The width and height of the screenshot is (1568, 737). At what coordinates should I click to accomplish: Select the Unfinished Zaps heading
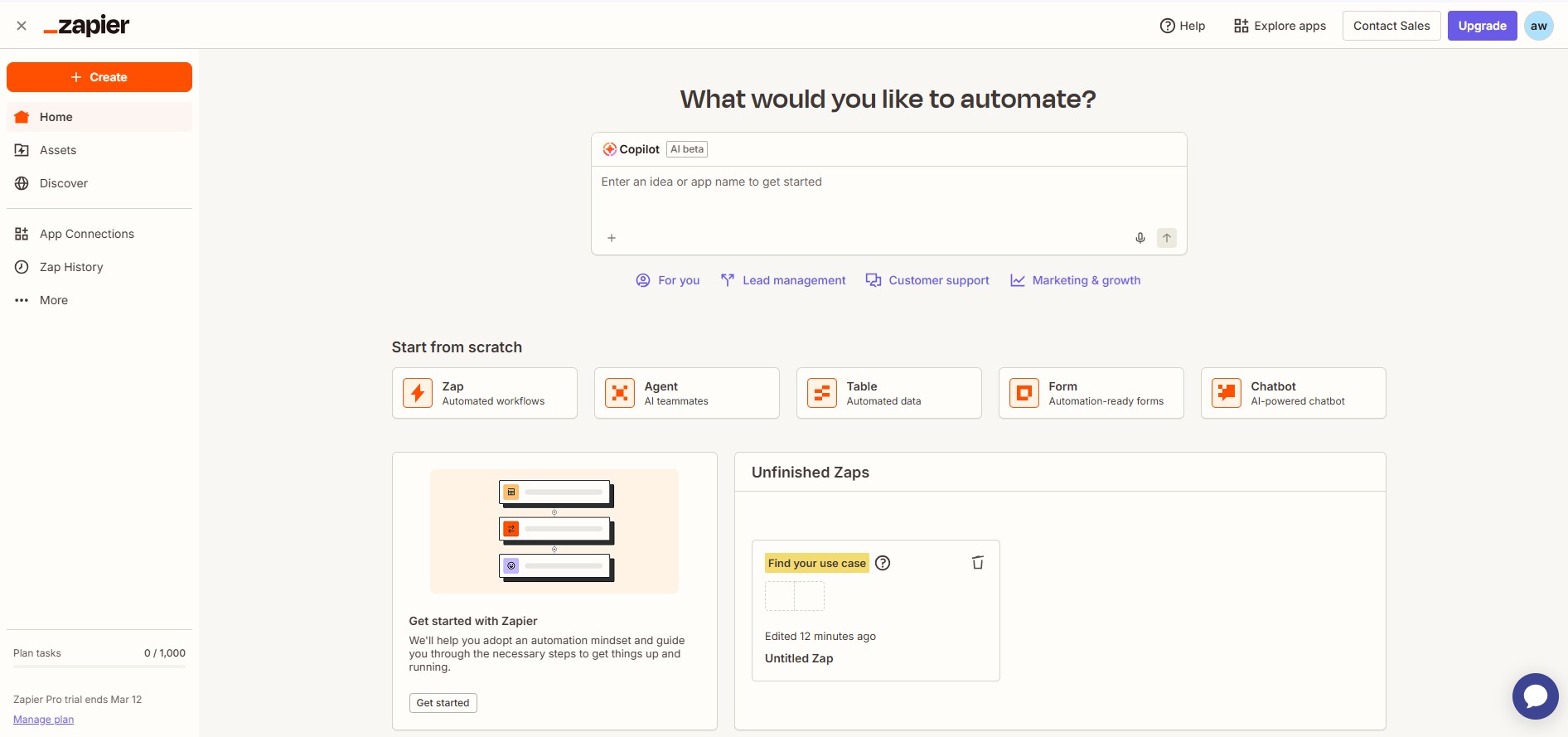pos(811,473)
